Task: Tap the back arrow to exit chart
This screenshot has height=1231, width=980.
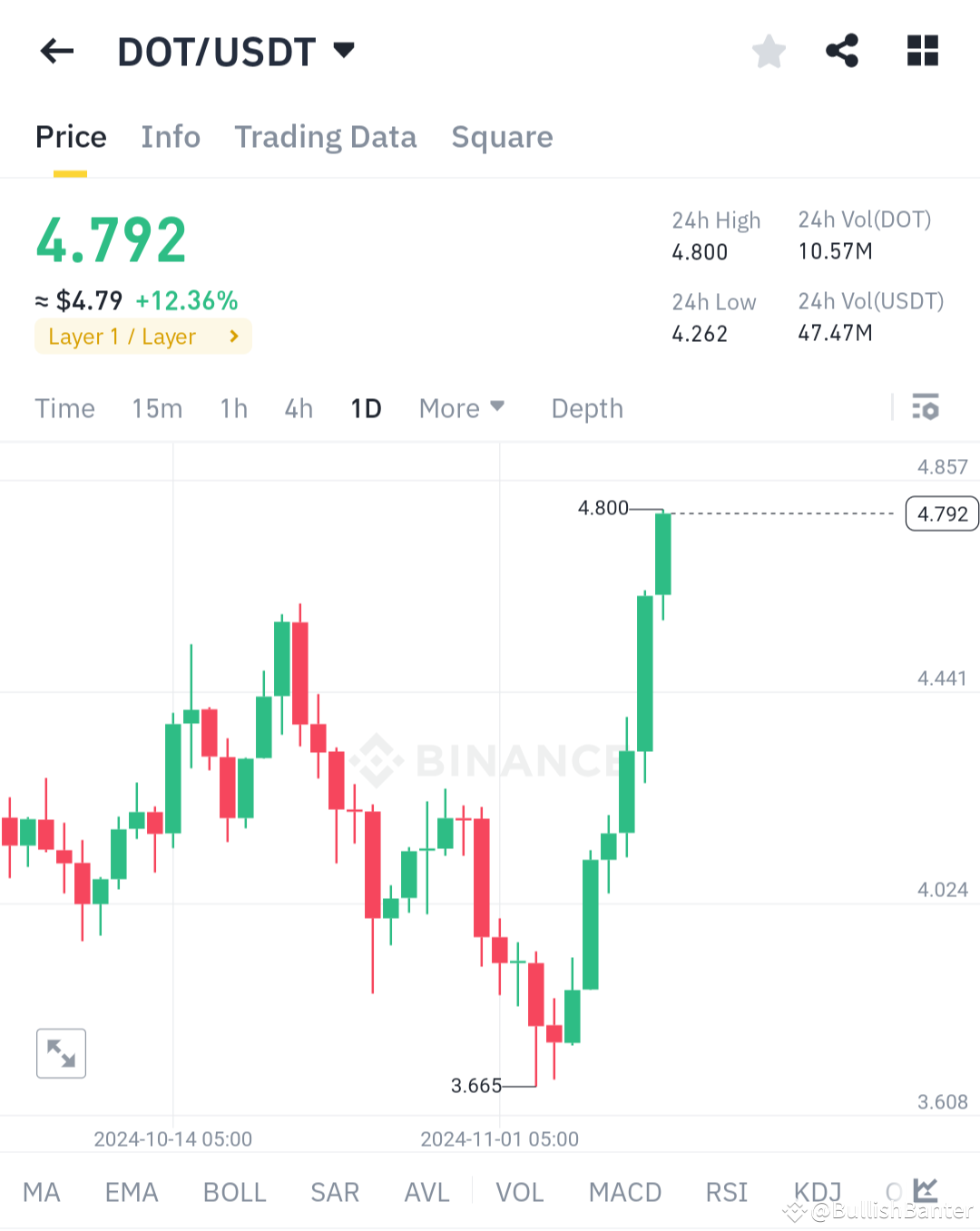Action: point(56,52)
